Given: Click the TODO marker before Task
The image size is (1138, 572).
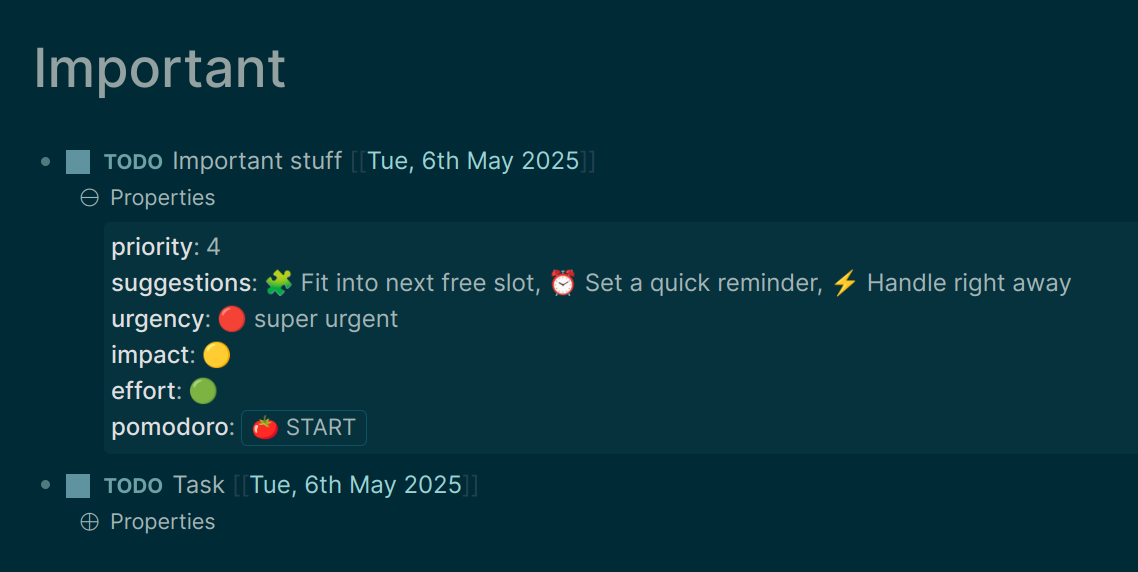Looking at the screenshot, I should 134,486.
